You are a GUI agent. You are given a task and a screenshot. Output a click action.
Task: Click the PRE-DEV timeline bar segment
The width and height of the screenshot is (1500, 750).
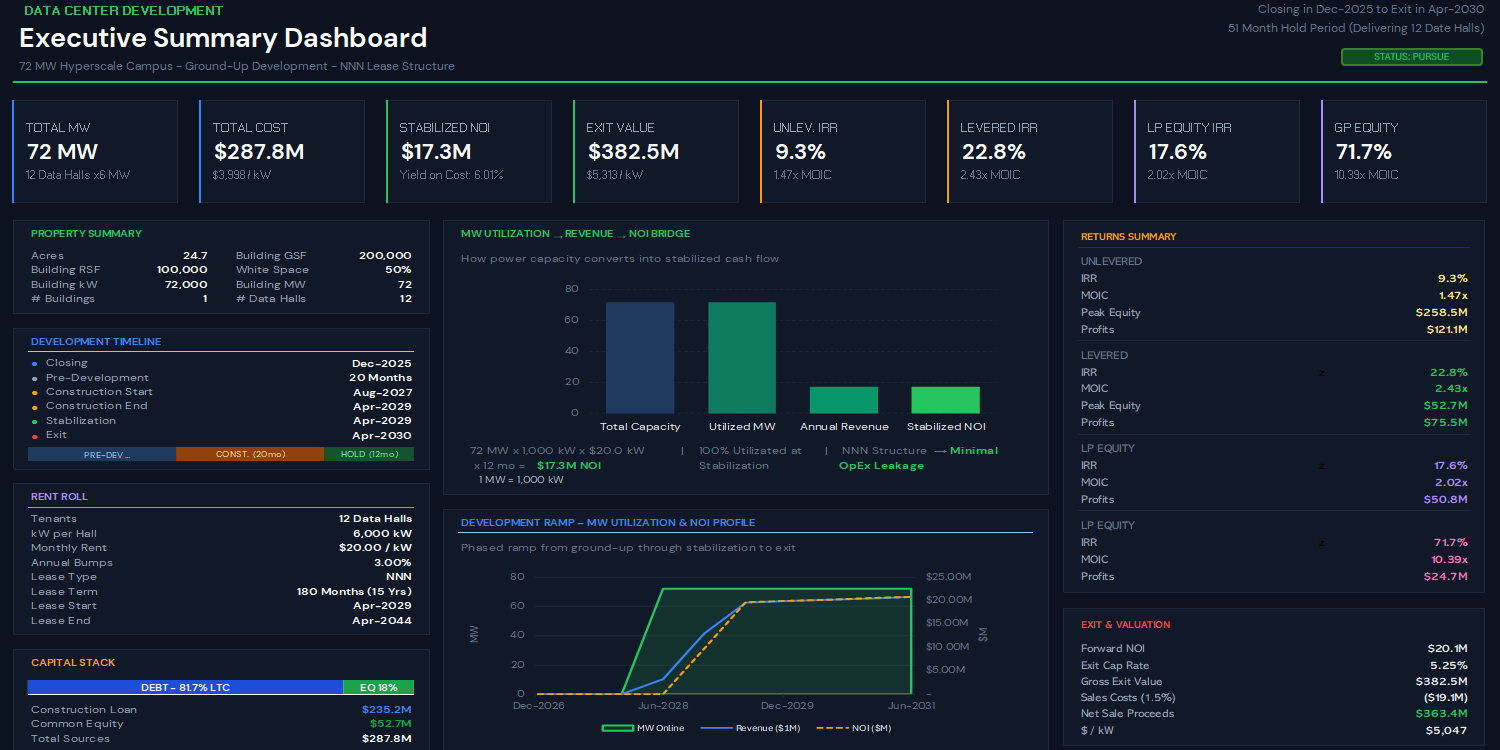click(102, 454)
